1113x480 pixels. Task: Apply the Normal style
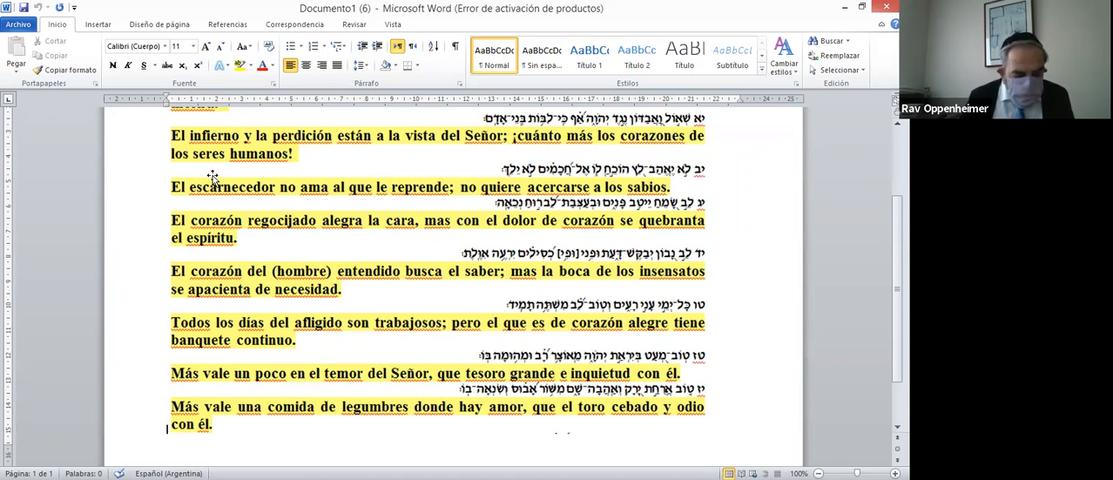click(494, 56)
